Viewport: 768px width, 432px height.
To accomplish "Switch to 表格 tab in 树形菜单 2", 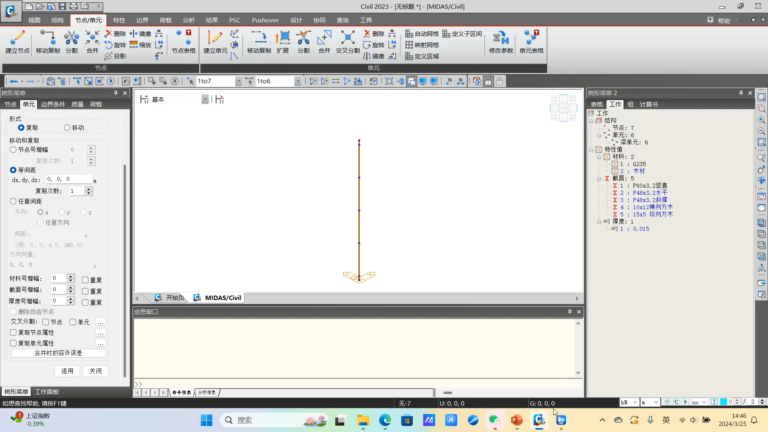I will pyautogui.click(x=597, y=104).
